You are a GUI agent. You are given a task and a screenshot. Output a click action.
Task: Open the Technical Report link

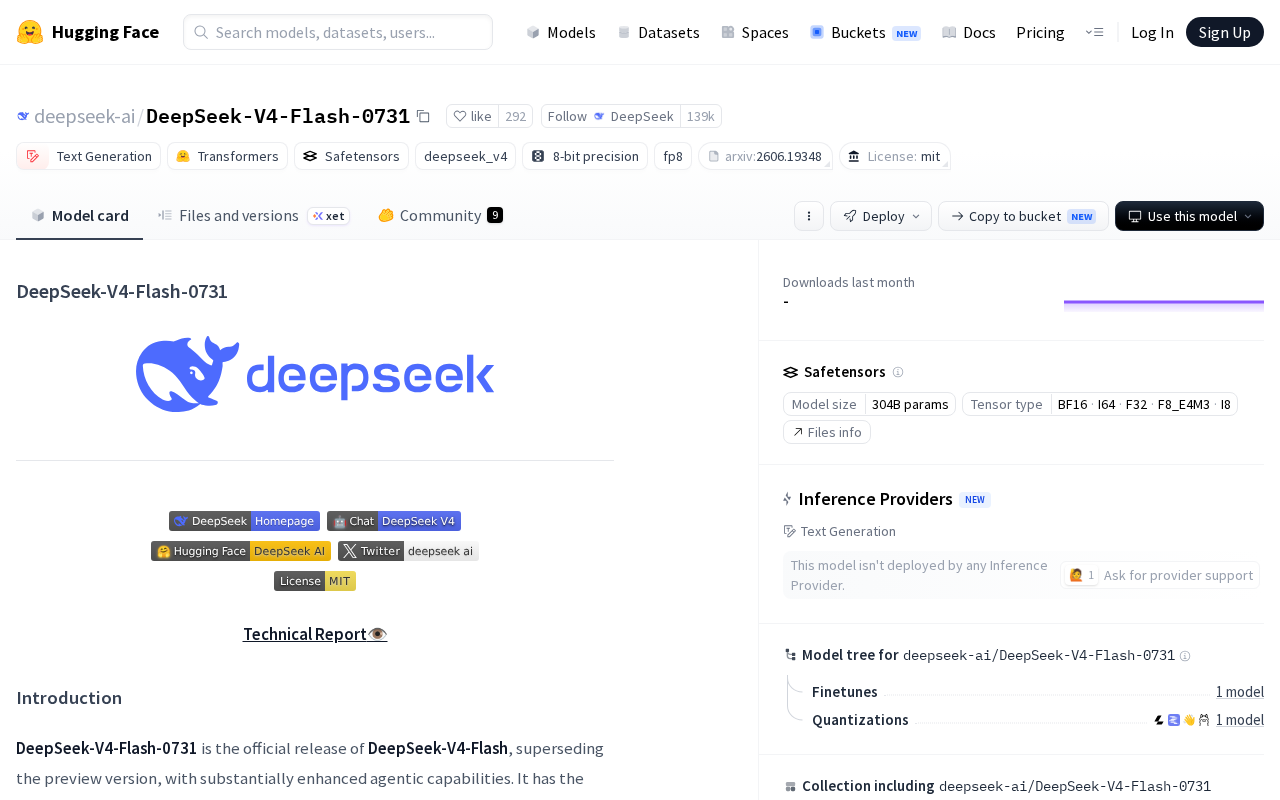tap(315, 634)
